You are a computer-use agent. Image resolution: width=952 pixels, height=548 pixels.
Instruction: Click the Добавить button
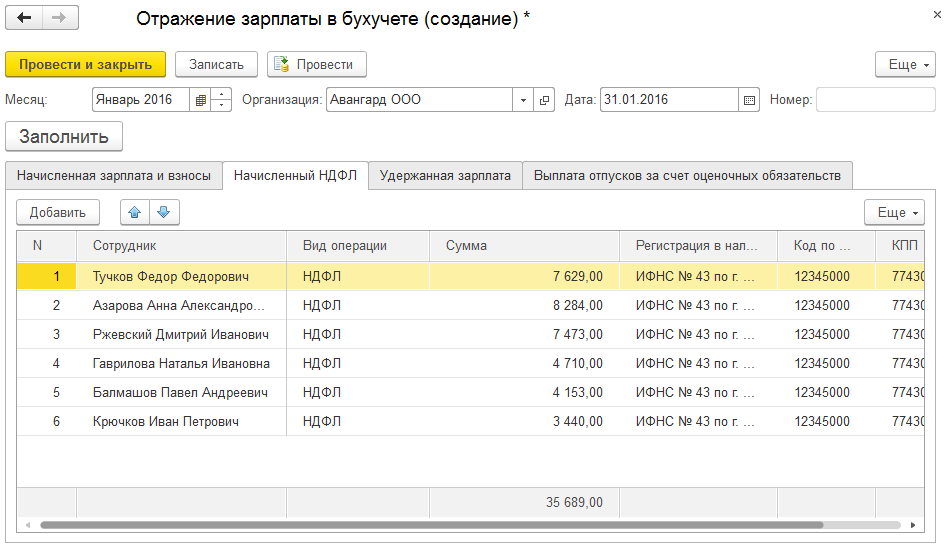tap(58, 212)
